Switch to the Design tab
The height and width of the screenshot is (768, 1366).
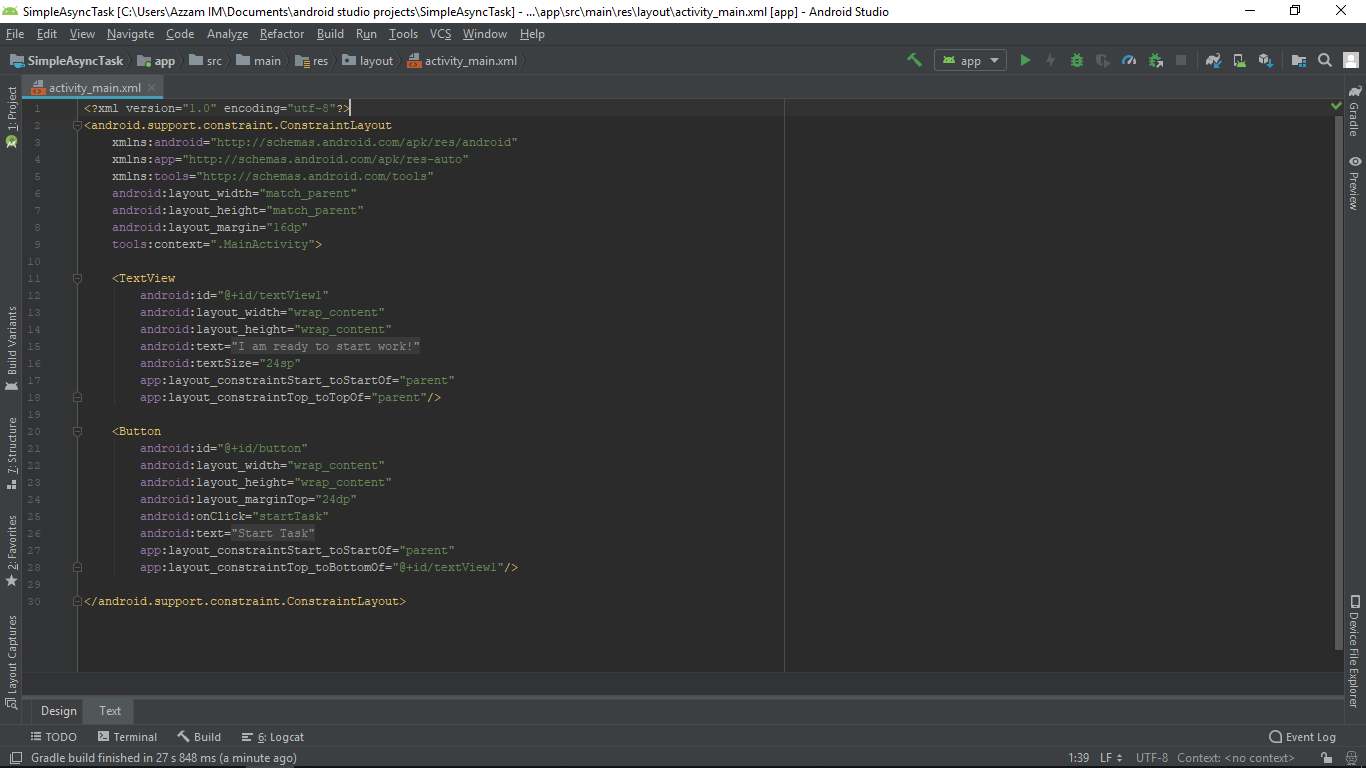tap(58, 711)
